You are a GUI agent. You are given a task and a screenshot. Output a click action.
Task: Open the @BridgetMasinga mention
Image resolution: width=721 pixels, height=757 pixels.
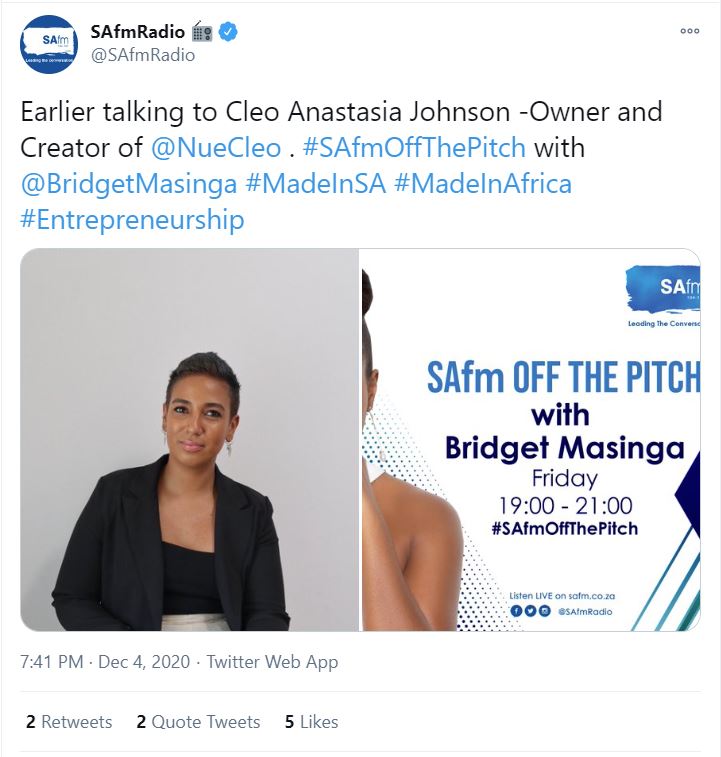(129, 184)
